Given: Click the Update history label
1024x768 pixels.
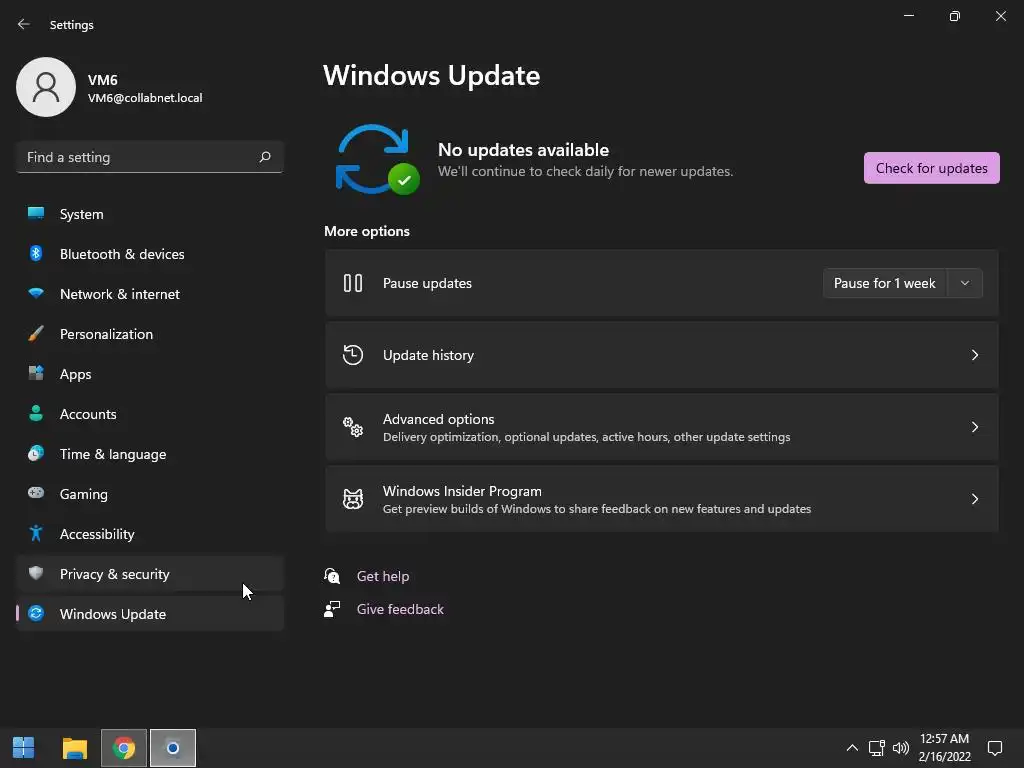Looking at the screenshot, I should pyautogui.click(x=428, y=355).
